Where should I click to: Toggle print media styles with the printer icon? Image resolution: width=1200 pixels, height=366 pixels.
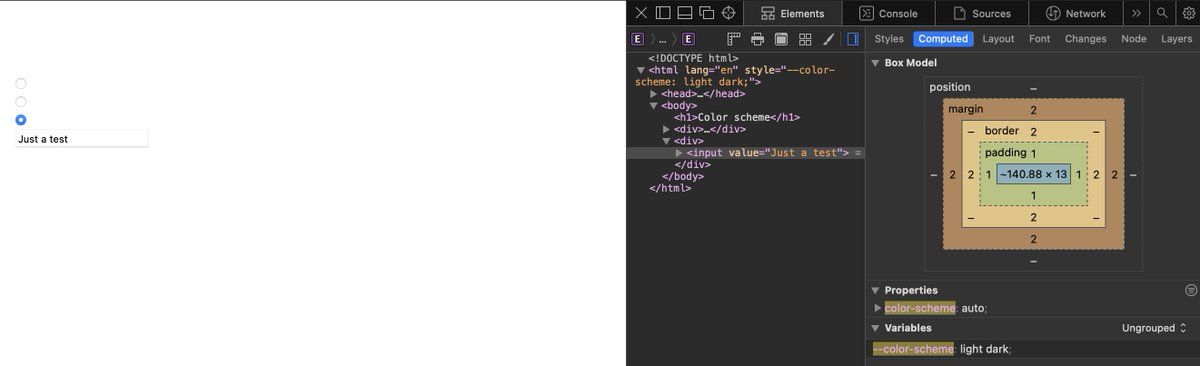757,39
